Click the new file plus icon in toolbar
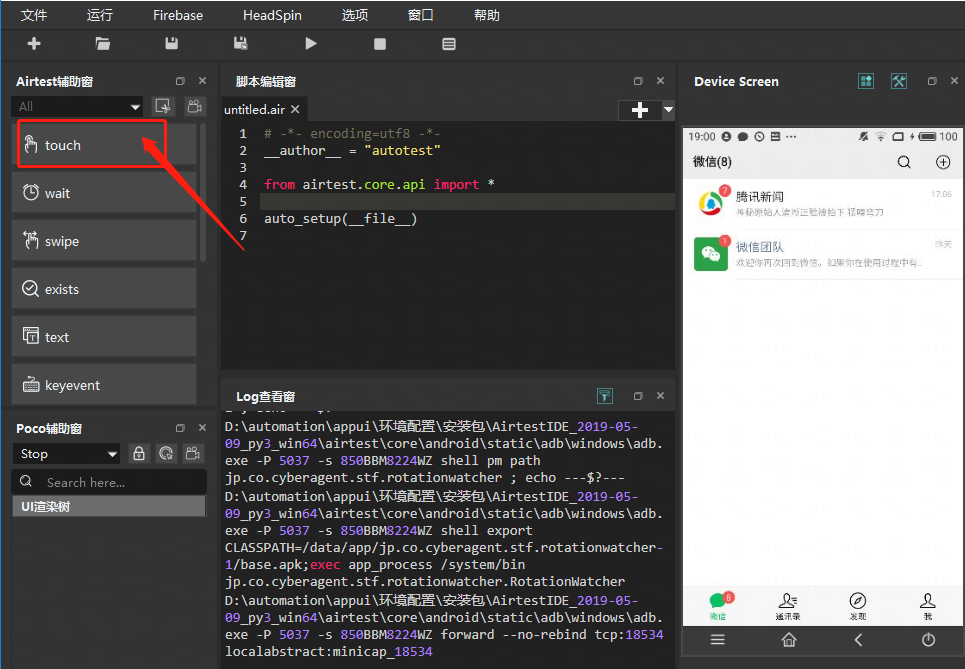Image resolution: width=965 pixels, height=669 pixels. 34,44
